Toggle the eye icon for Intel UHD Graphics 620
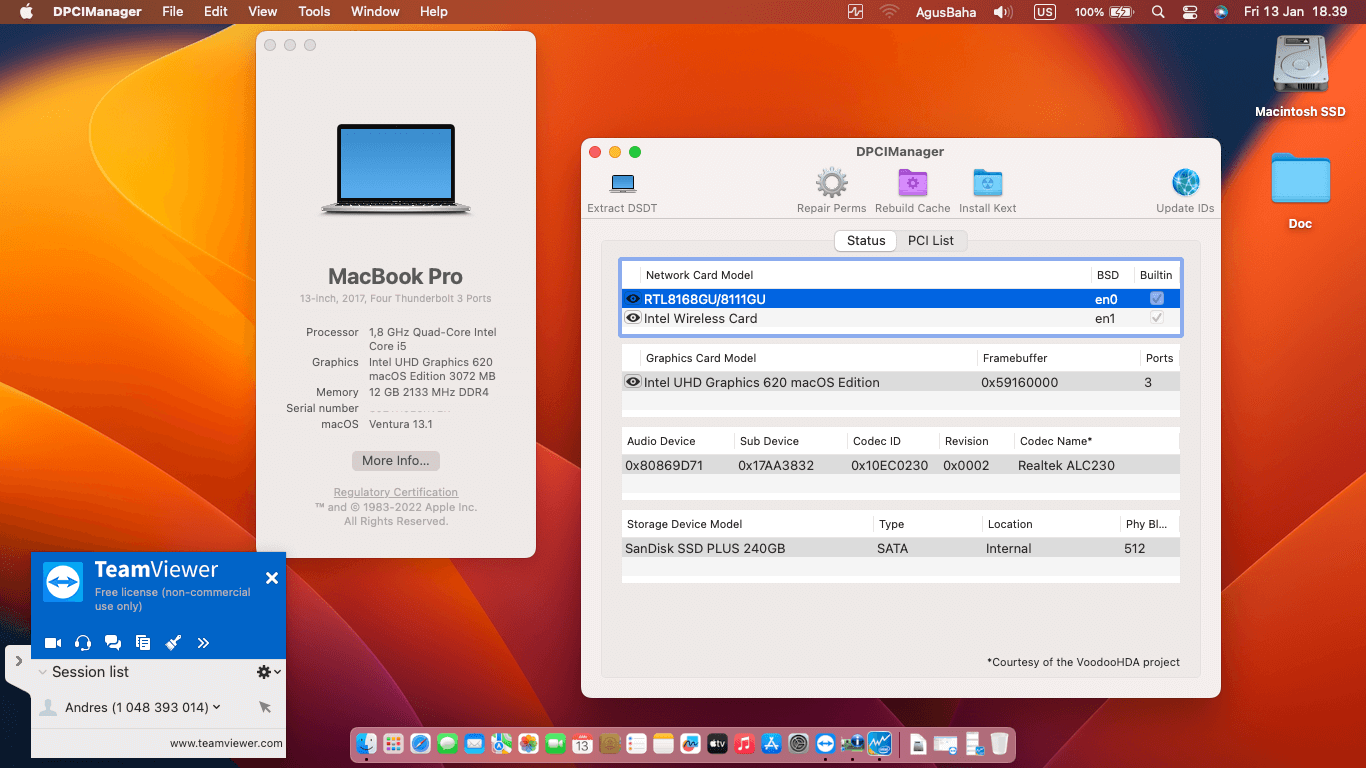Viewport: 1366px width, 768px height. (633, 382)
